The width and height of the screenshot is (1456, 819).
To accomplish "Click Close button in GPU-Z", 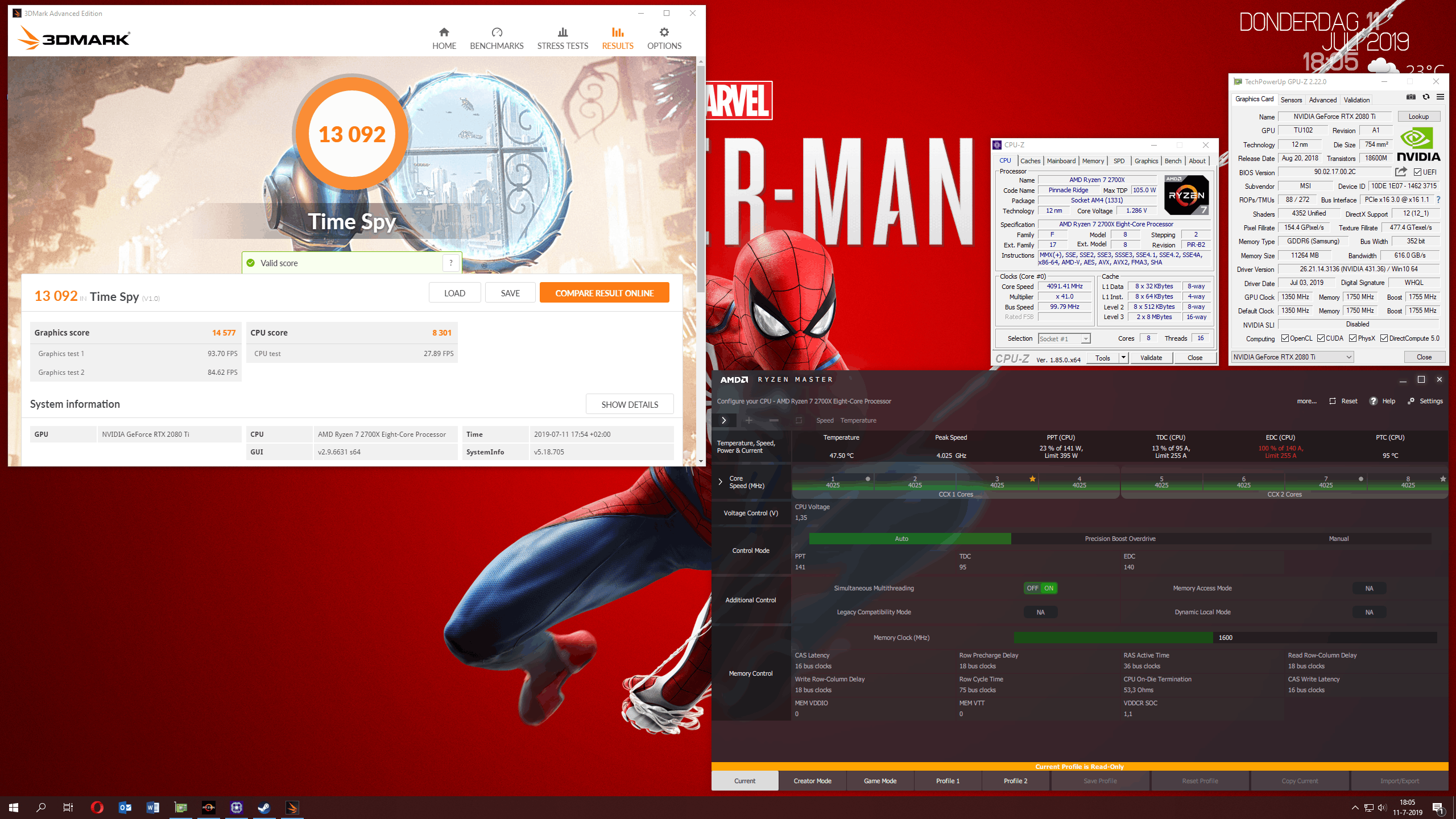I will pyautogui.click(x=1424, y=357).
